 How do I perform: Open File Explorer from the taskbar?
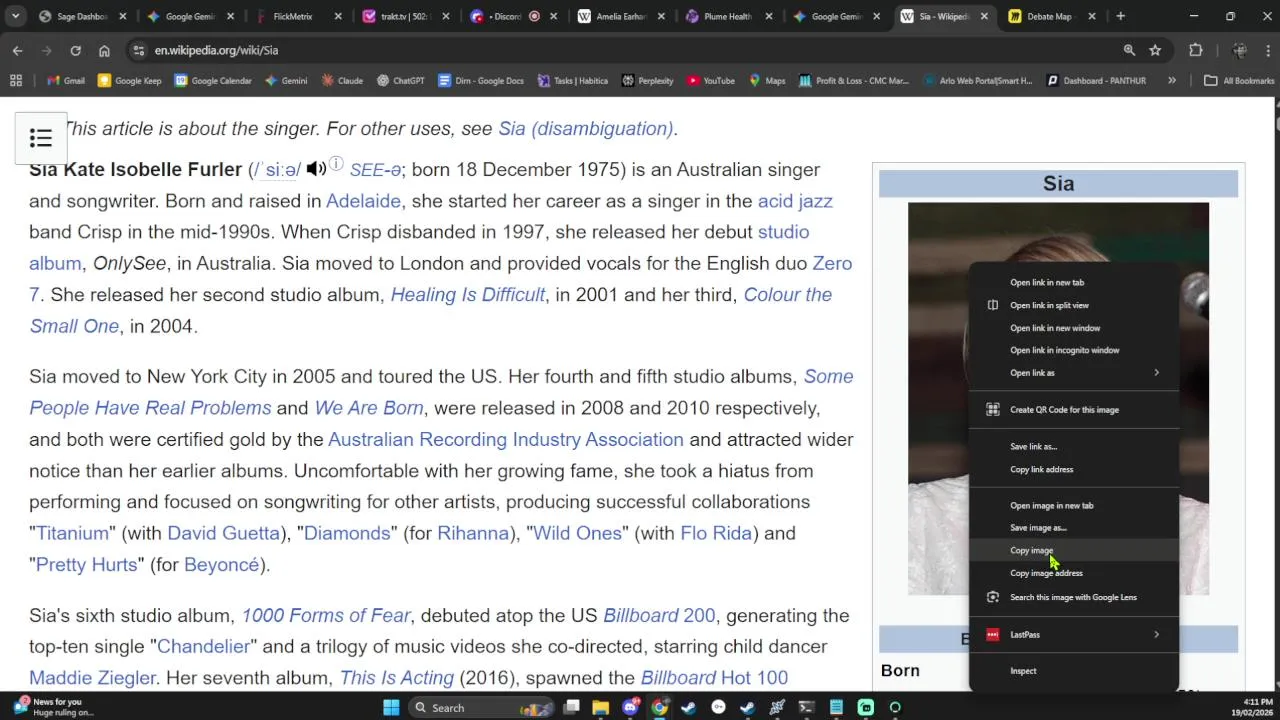600,708
